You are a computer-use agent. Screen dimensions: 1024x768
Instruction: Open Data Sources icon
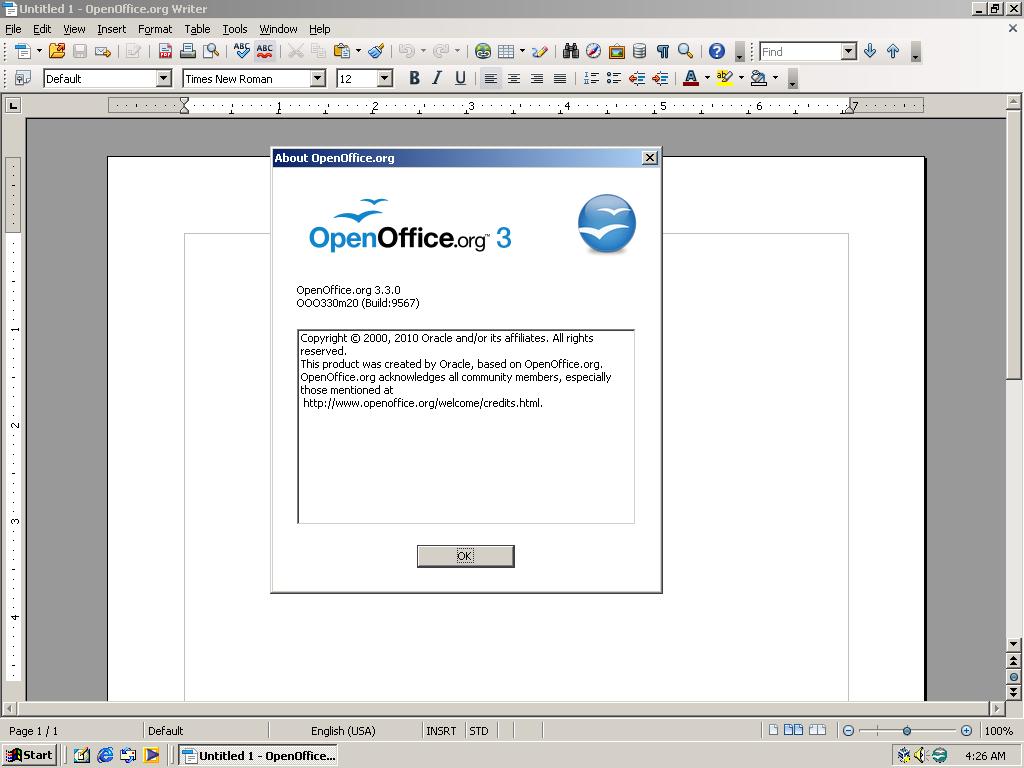pyautogui.click(x=639, y=51)
